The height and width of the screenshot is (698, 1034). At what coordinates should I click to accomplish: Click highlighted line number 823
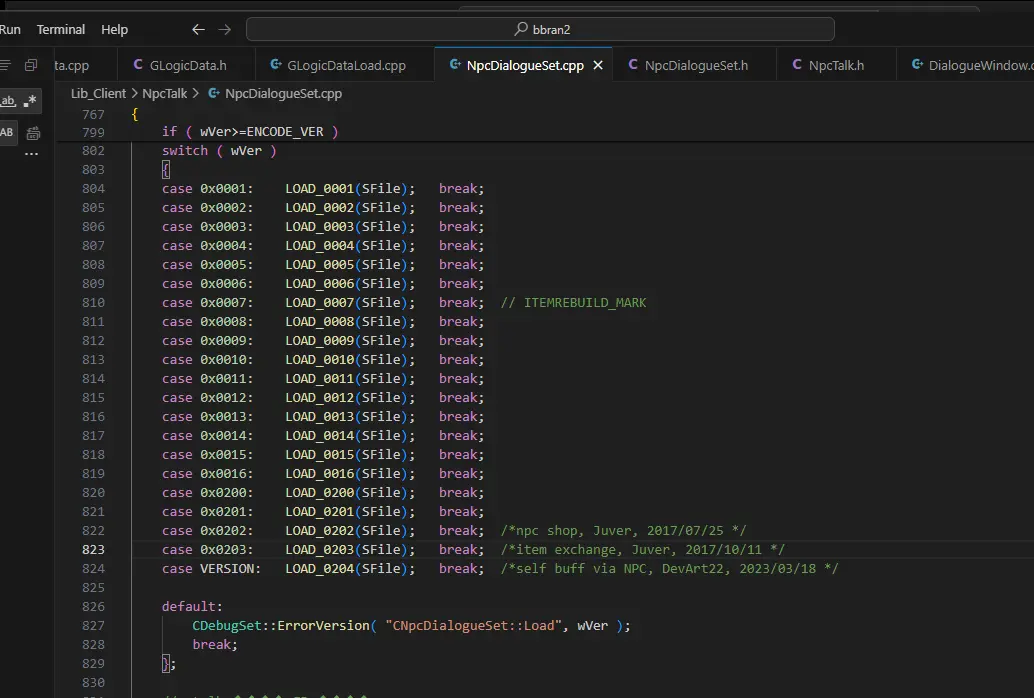click(x=93, y=550)
